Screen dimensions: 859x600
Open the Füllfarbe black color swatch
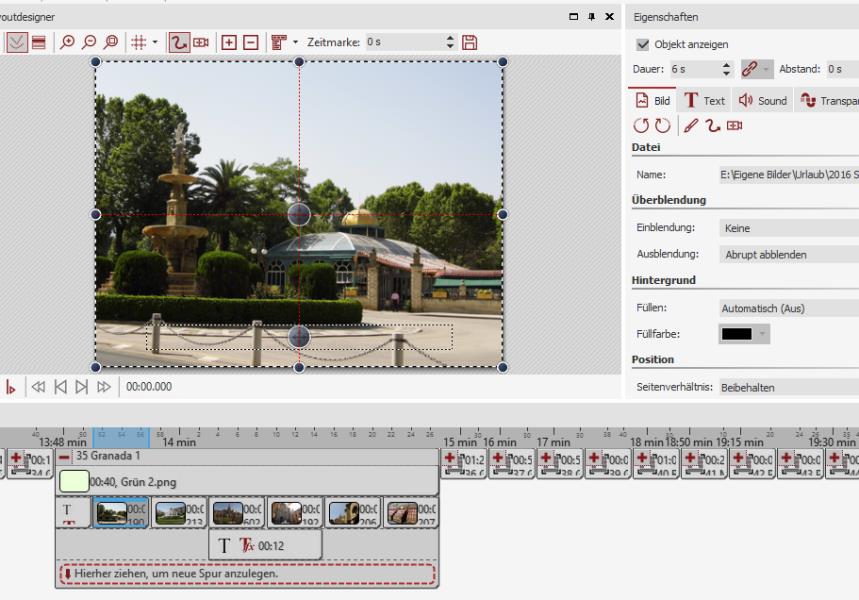click(x=736, y=334)
